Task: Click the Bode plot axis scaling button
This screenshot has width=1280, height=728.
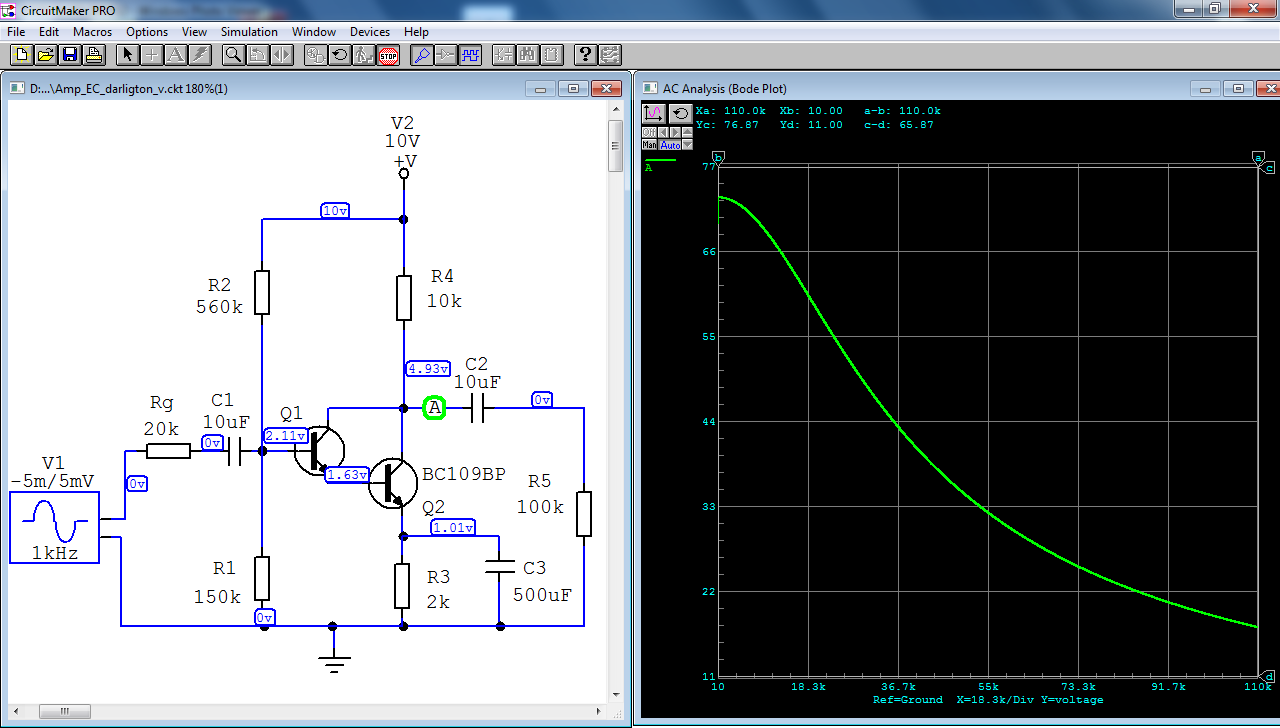Action: click(654, 114)
